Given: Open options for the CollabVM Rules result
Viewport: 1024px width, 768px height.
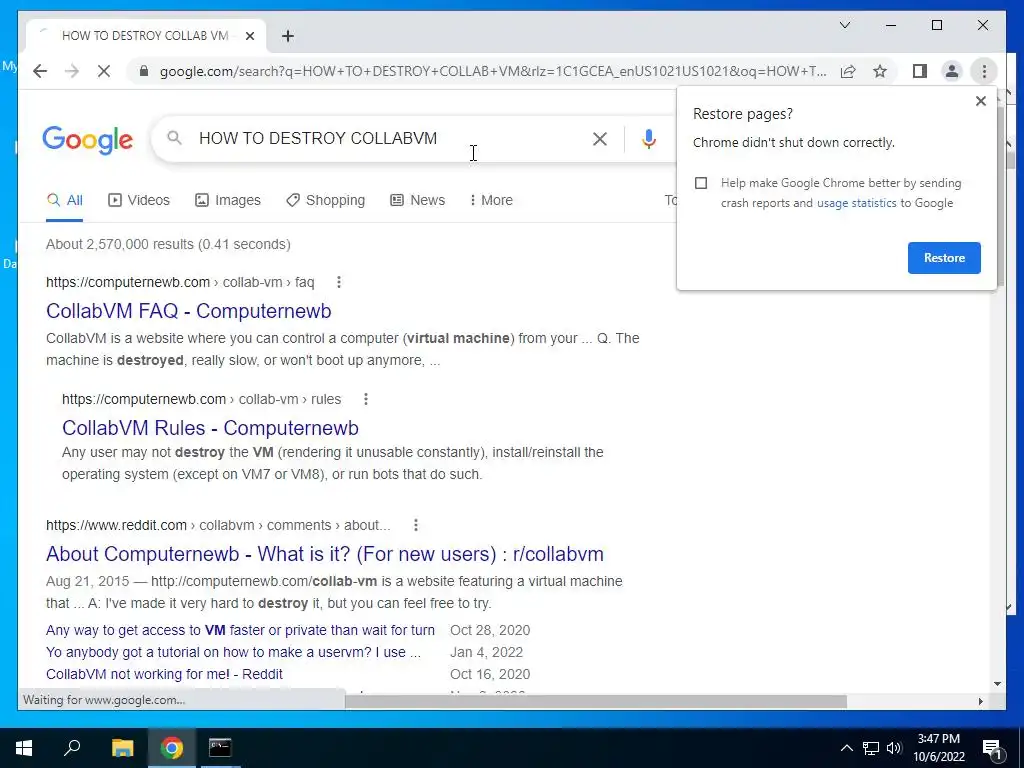Looking at the screenshot, I should point(366,399).
